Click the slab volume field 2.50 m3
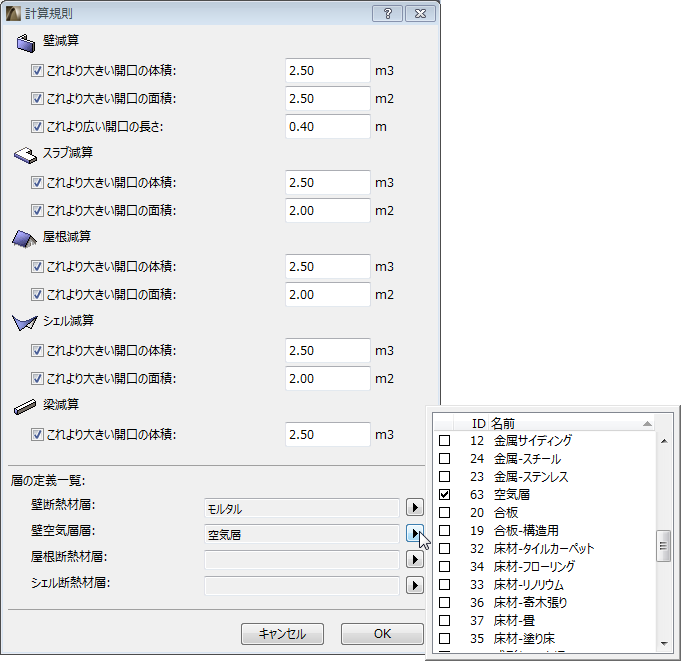 [328, 182]
